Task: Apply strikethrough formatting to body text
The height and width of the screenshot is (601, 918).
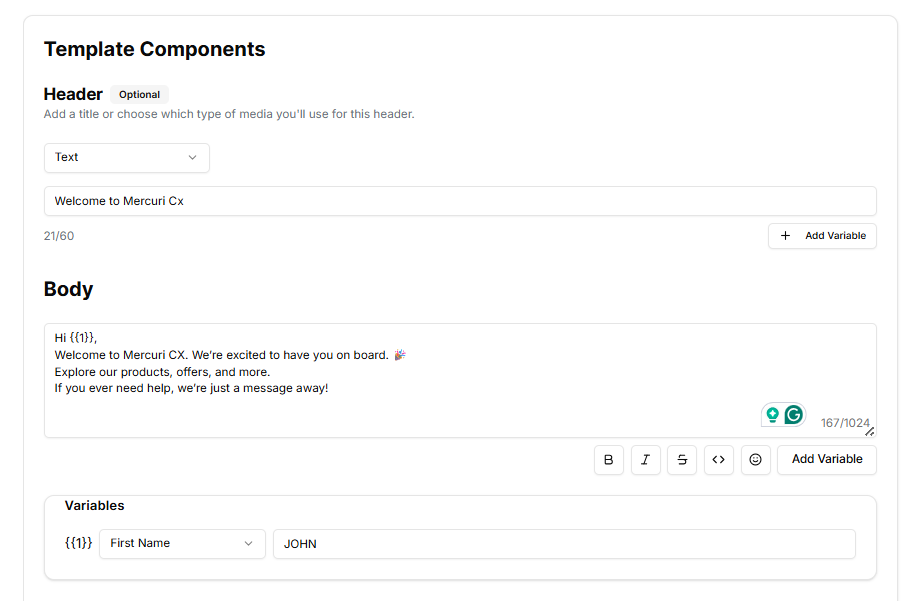Action: tap(682, 460)
